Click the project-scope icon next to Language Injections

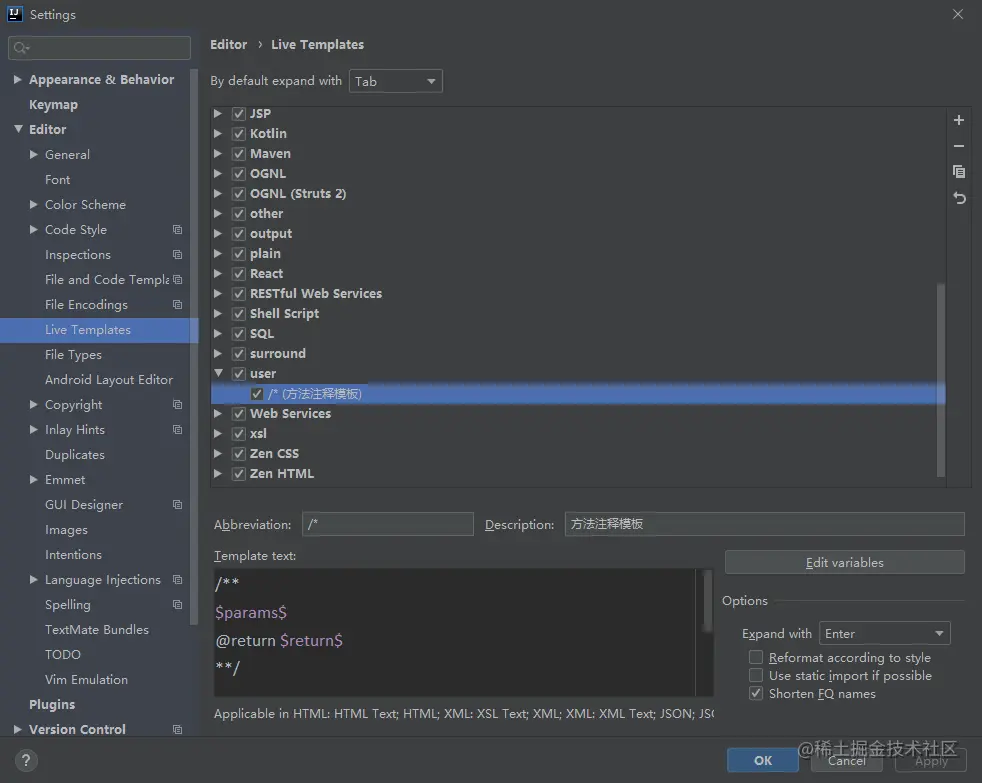click(177, 580)
